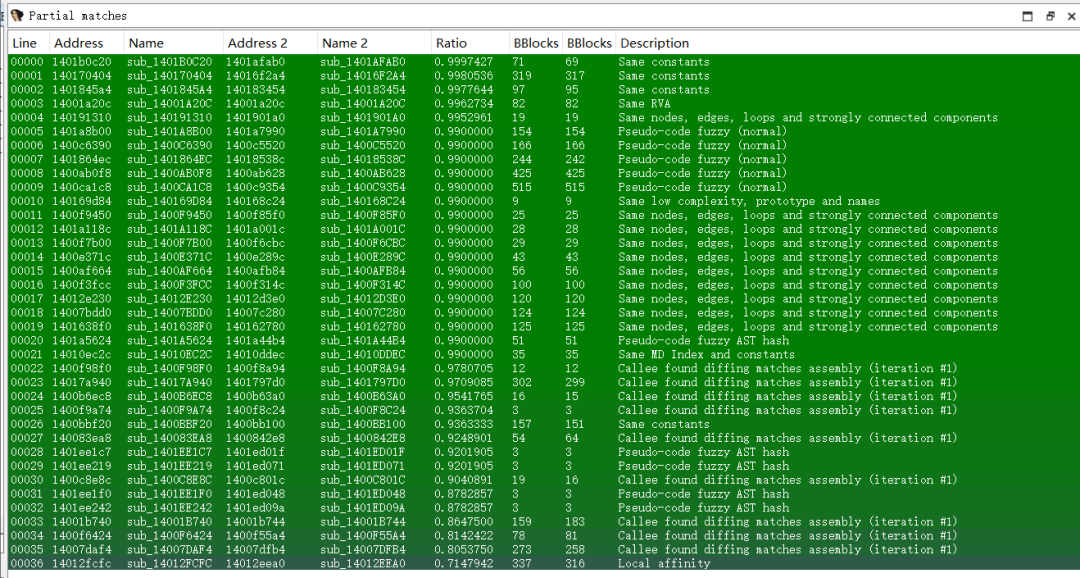The image size is (1080, 578).
Task: Select sub_14012FCFC in last row
Action: coord(169,564)
